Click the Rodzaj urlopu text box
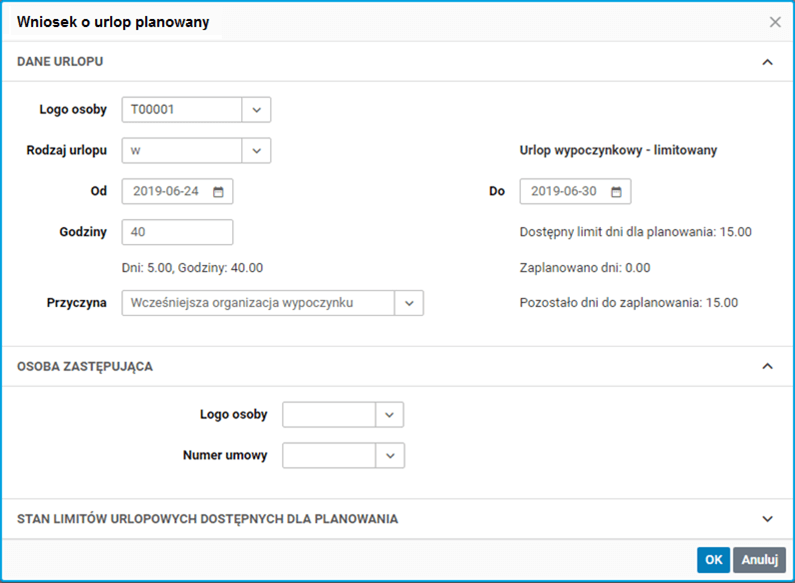795x583 pixels. click(181, 150)
